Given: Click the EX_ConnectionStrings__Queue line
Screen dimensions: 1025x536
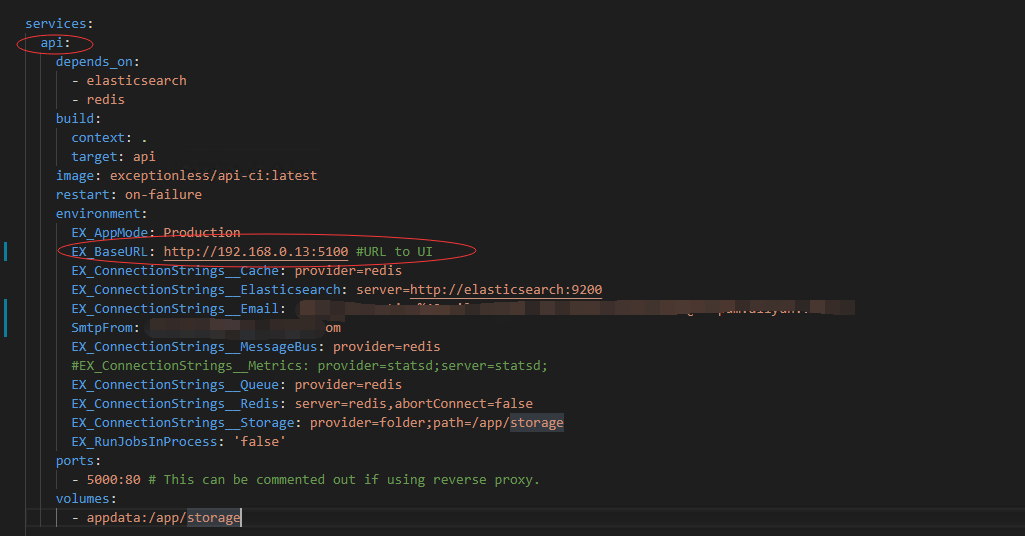Looking at the screenshot, I should coord(237,384).
